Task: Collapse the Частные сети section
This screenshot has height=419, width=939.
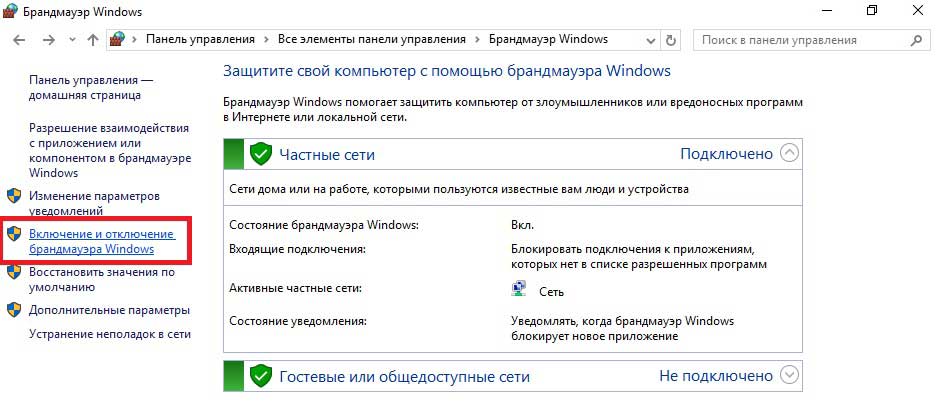Action: point(790,154)
